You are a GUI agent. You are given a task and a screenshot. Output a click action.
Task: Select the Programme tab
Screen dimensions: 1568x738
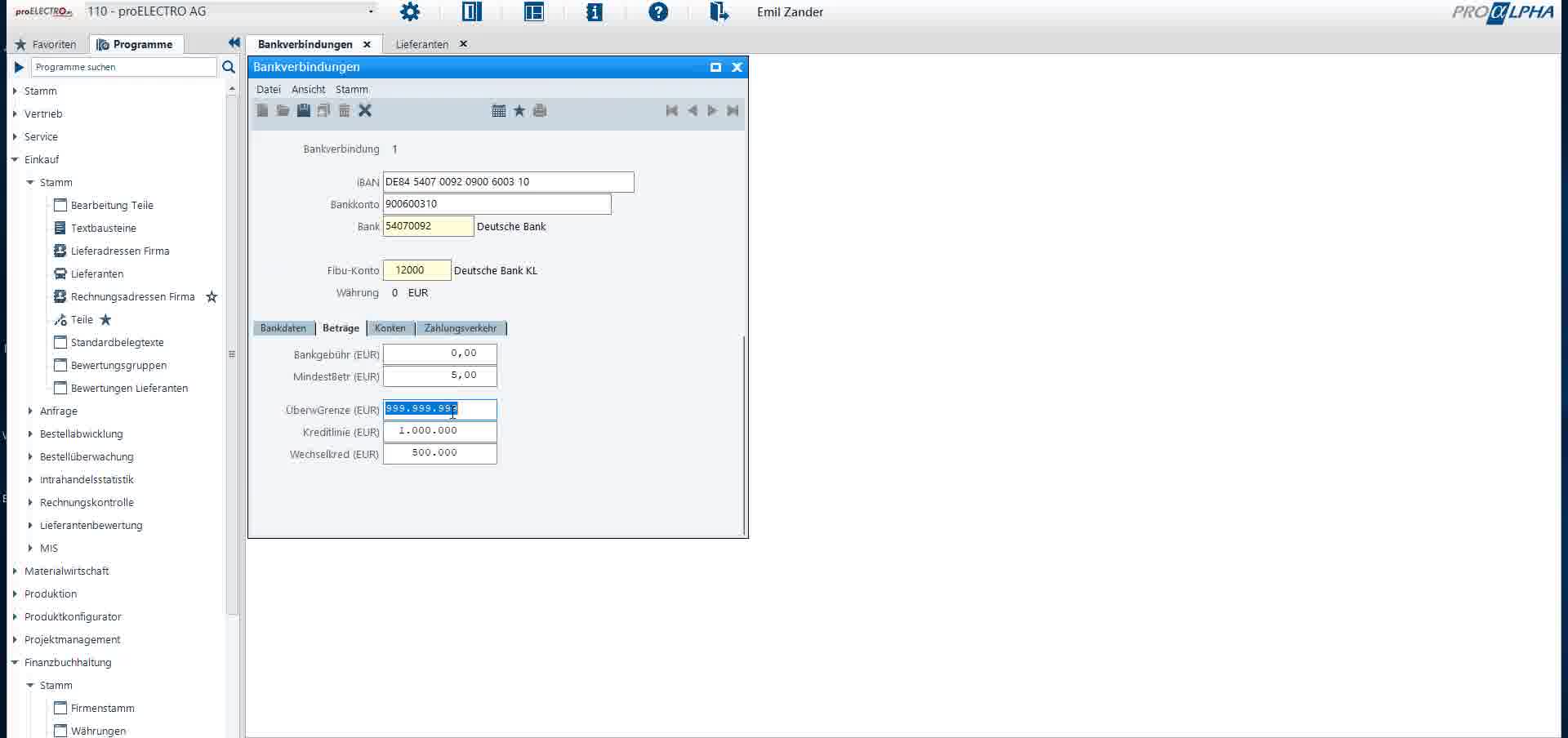pos(135,44)
